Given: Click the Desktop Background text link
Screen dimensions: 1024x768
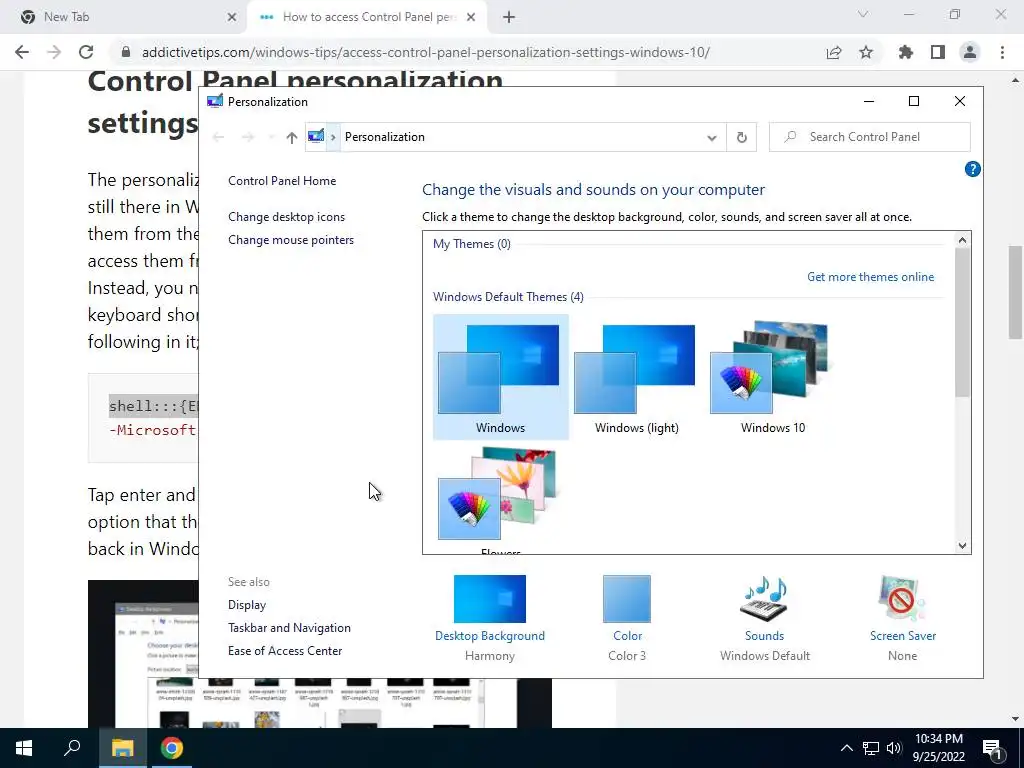Looking at the screenshot, I should 490,635.
